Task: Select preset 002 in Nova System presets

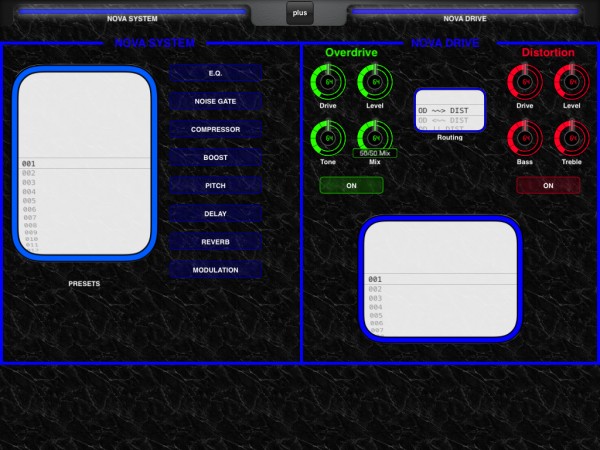Action: pos(84,173)
